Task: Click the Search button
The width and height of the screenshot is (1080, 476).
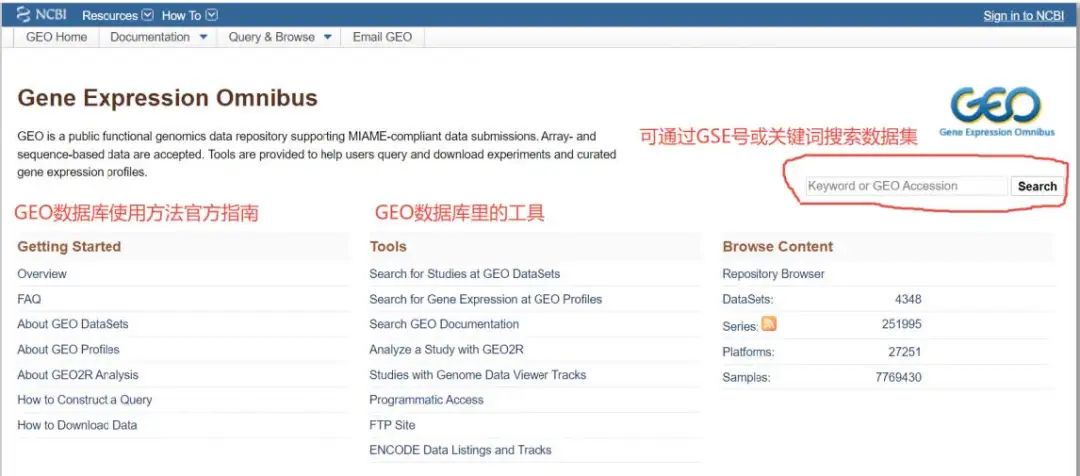Action: [1037, 186]
